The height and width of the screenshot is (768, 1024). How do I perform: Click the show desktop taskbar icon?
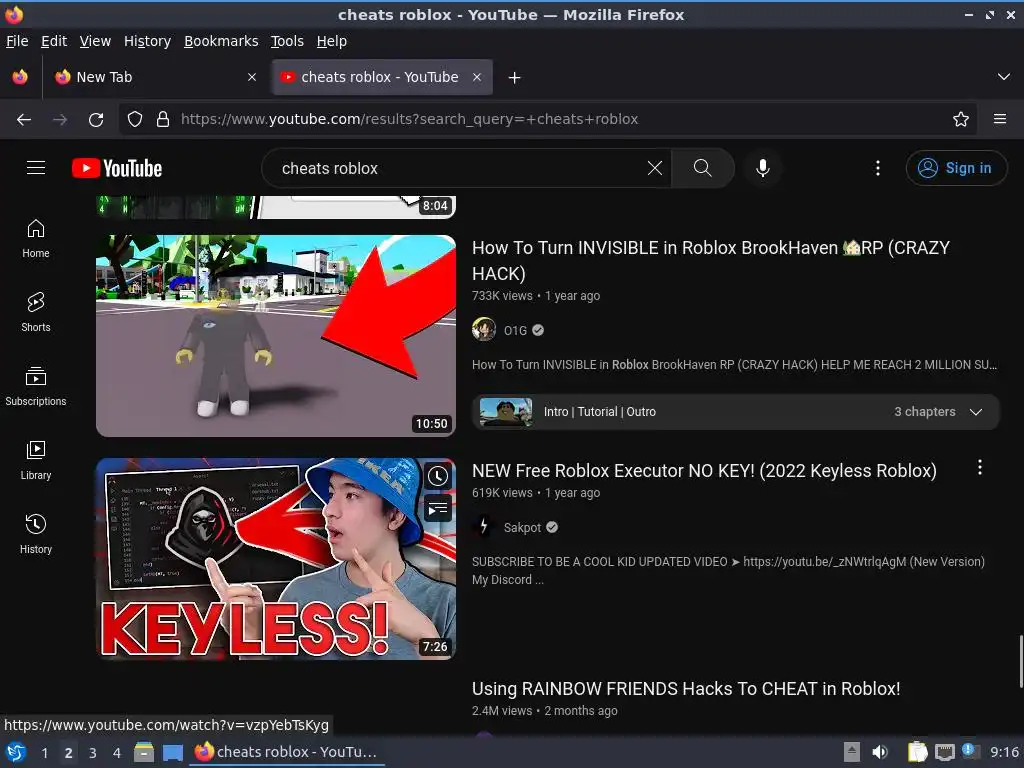coord(172,752)
